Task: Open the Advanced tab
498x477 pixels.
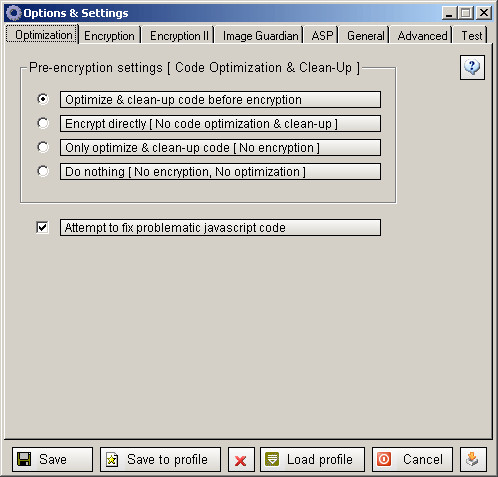Action: coord(422,36)
